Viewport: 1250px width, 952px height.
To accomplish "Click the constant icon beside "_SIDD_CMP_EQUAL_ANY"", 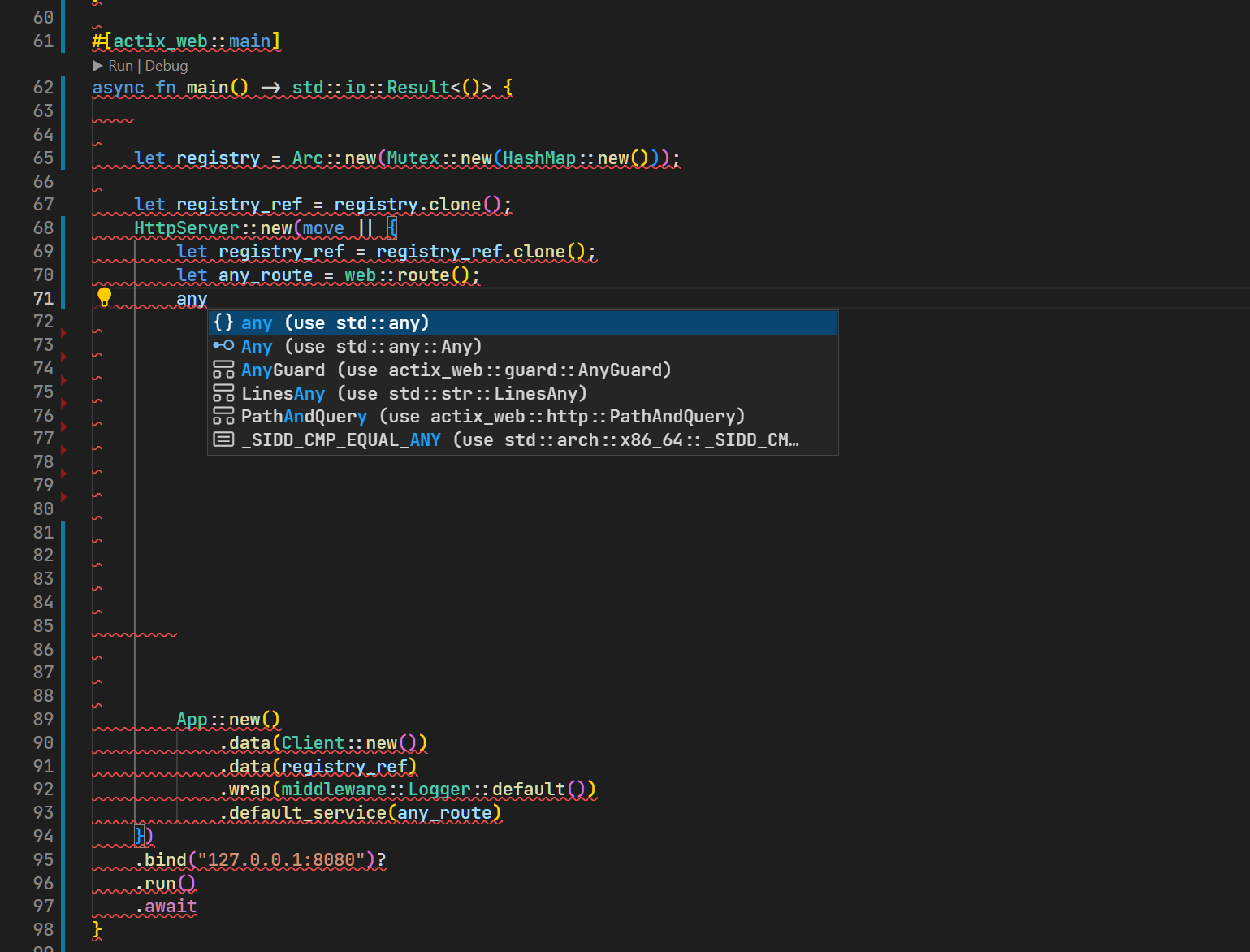I will (x=223, y=439).
